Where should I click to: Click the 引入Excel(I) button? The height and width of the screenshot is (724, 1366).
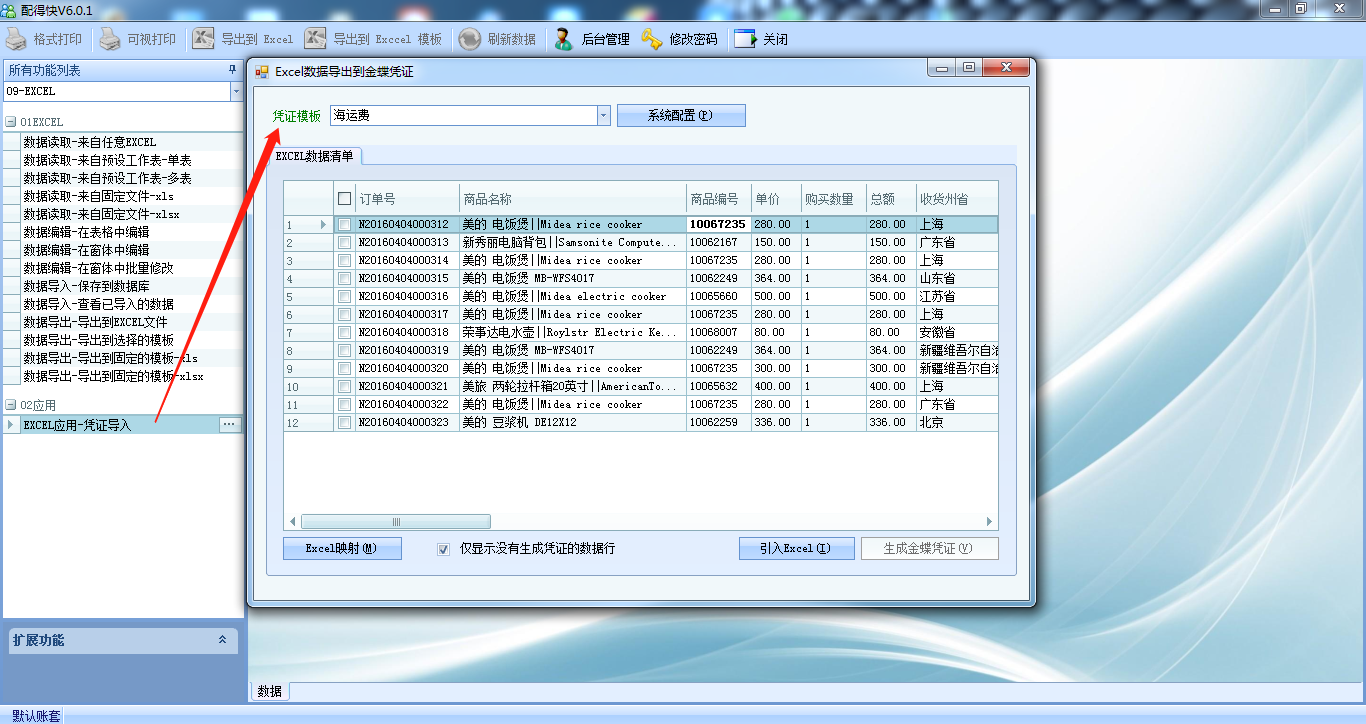(797, 548)
